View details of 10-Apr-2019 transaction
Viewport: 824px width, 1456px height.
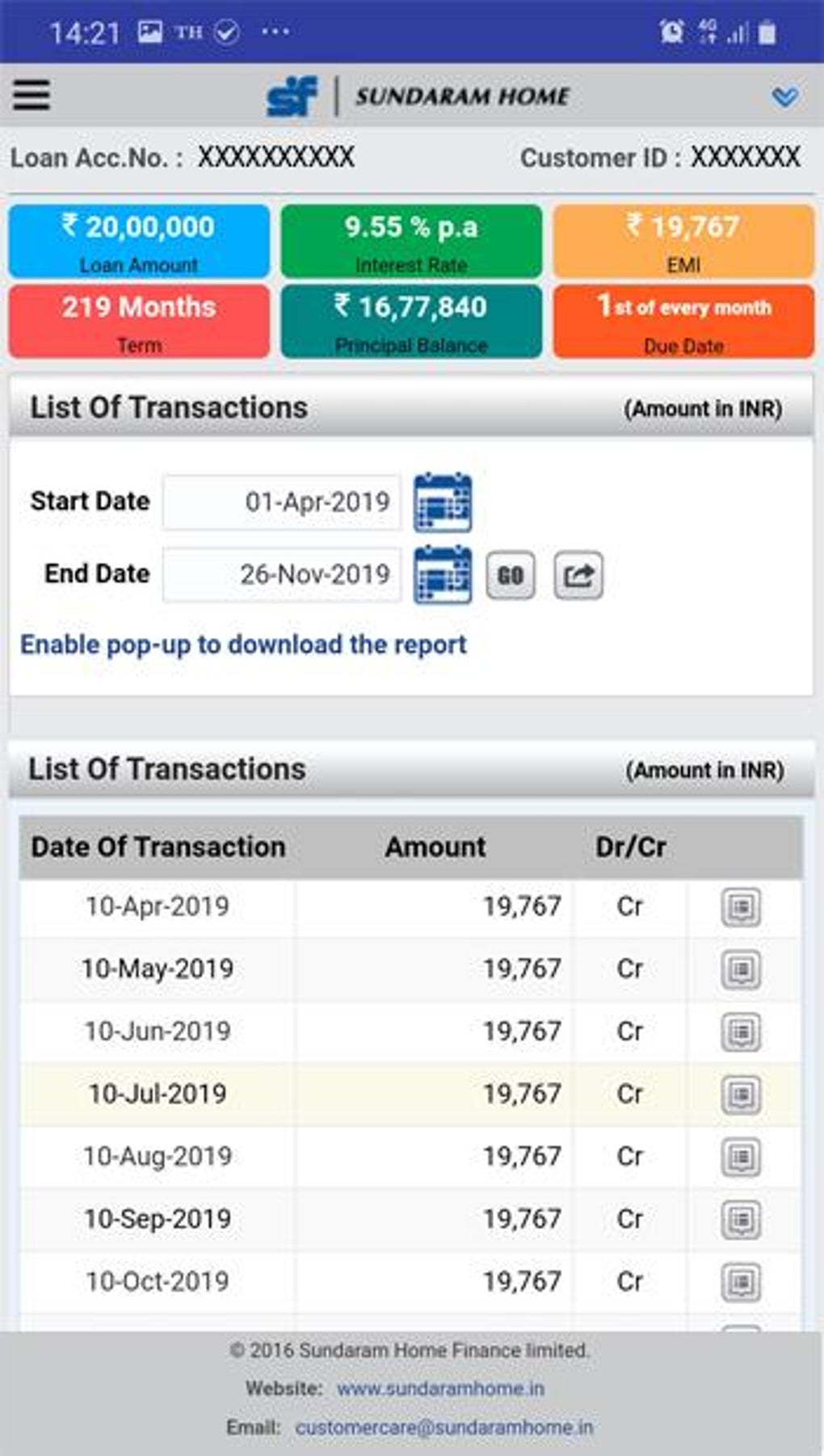[x=741, y=907]
